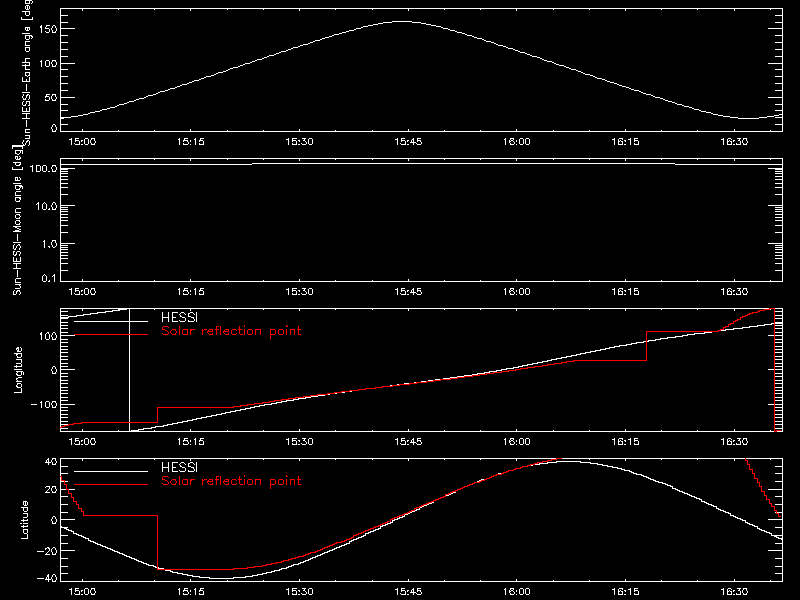Click the -40 tick on Latitude axis
Screen dimensions: 800x600
pos(47,579)
